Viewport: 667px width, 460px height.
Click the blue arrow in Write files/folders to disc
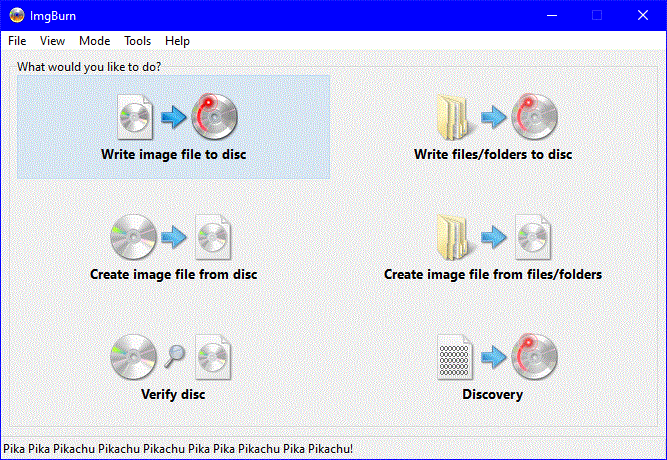click(493, 117)
